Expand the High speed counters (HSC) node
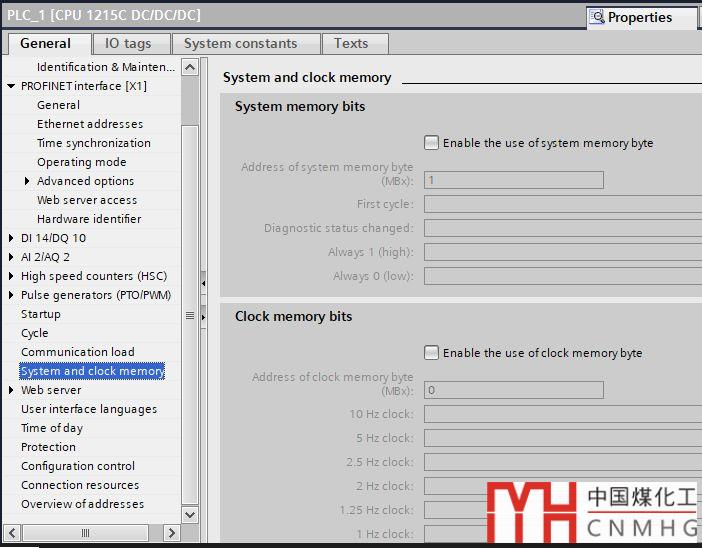 (11, 276)
